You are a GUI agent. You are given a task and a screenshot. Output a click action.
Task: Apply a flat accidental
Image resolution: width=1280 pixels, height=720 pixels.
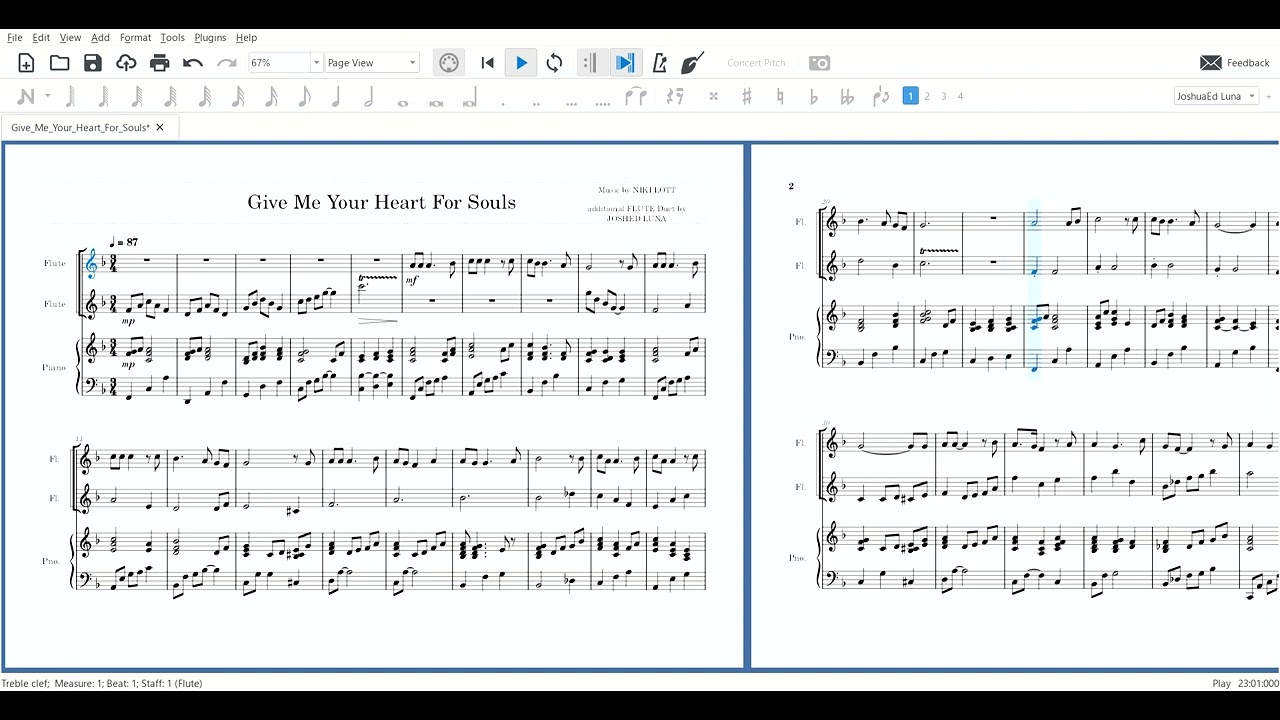[813, 97]
